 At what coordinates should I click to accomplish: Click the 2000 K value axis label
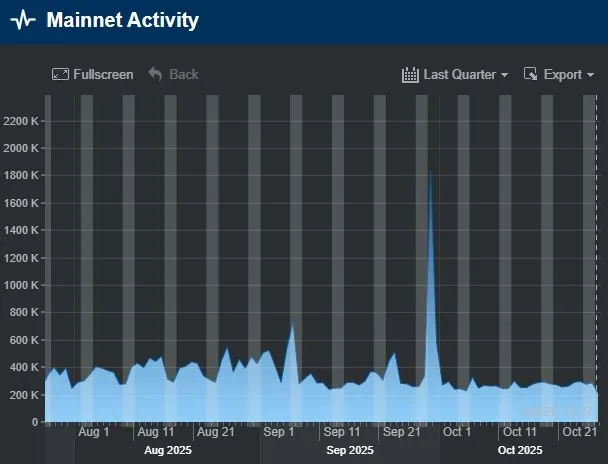coord(21,148)
